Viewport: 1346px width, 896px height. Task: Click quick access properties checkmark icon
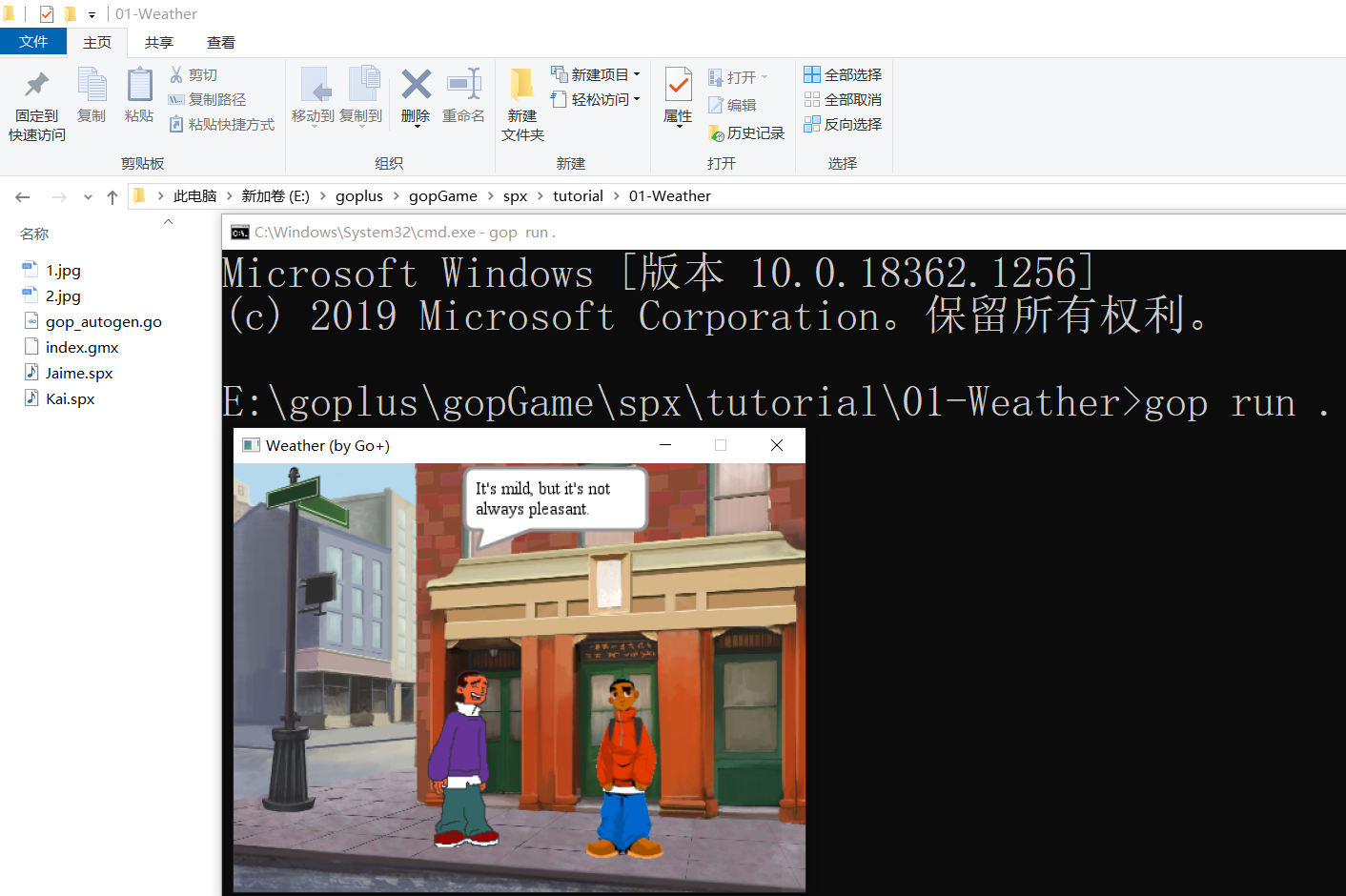point(47,14)
